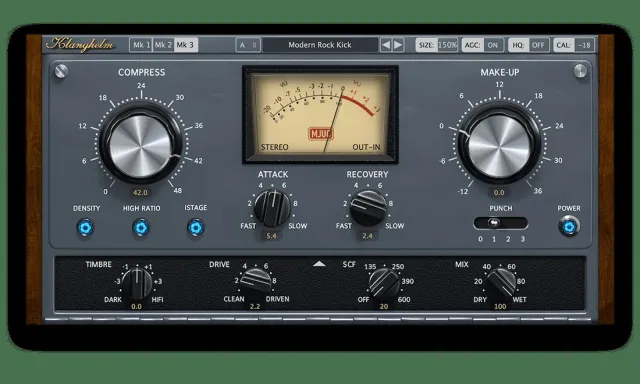This screenshot has height=384, width=640.
Task: Toggle the ACC ON setting
Action: 483,45
